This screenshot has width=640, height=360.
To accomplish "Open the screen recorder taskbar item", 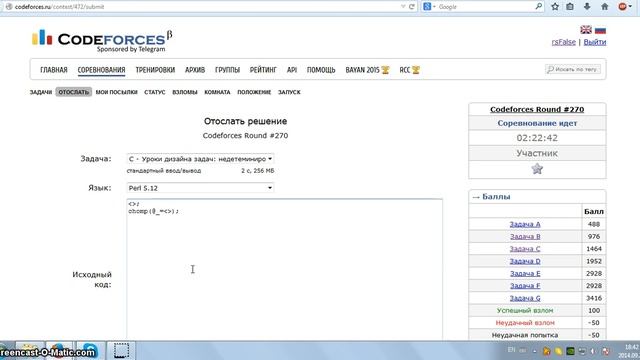I will 121,350.
